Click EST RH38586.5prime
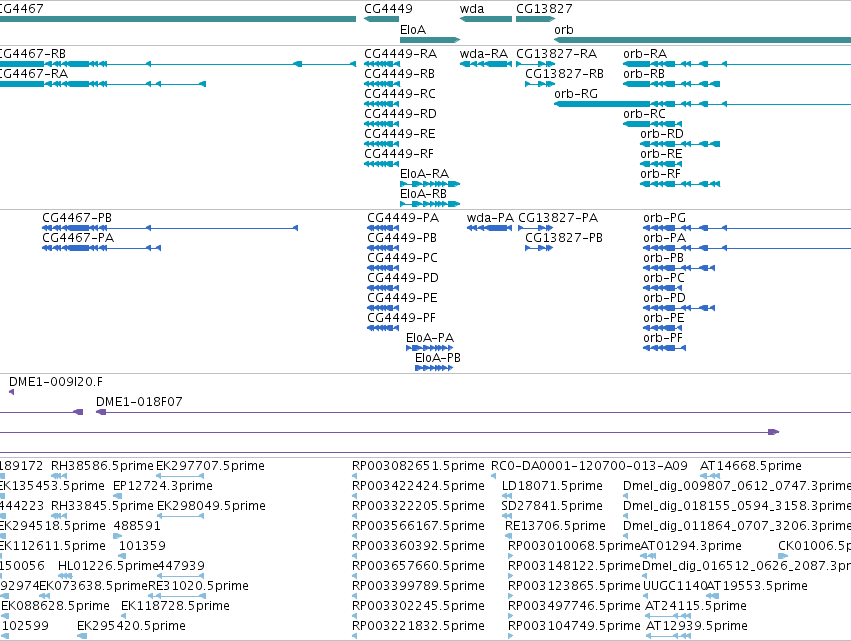Screen dimensions: 851x641 pyautogui.click(x=59, y=476)
